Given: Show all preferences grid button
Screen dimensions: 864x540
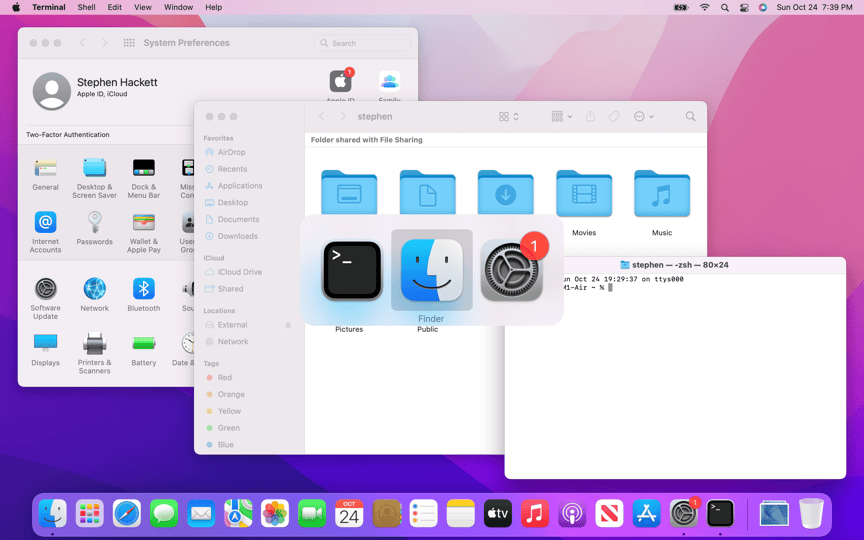Looking at the screenshot, I should tap(129, 43).
